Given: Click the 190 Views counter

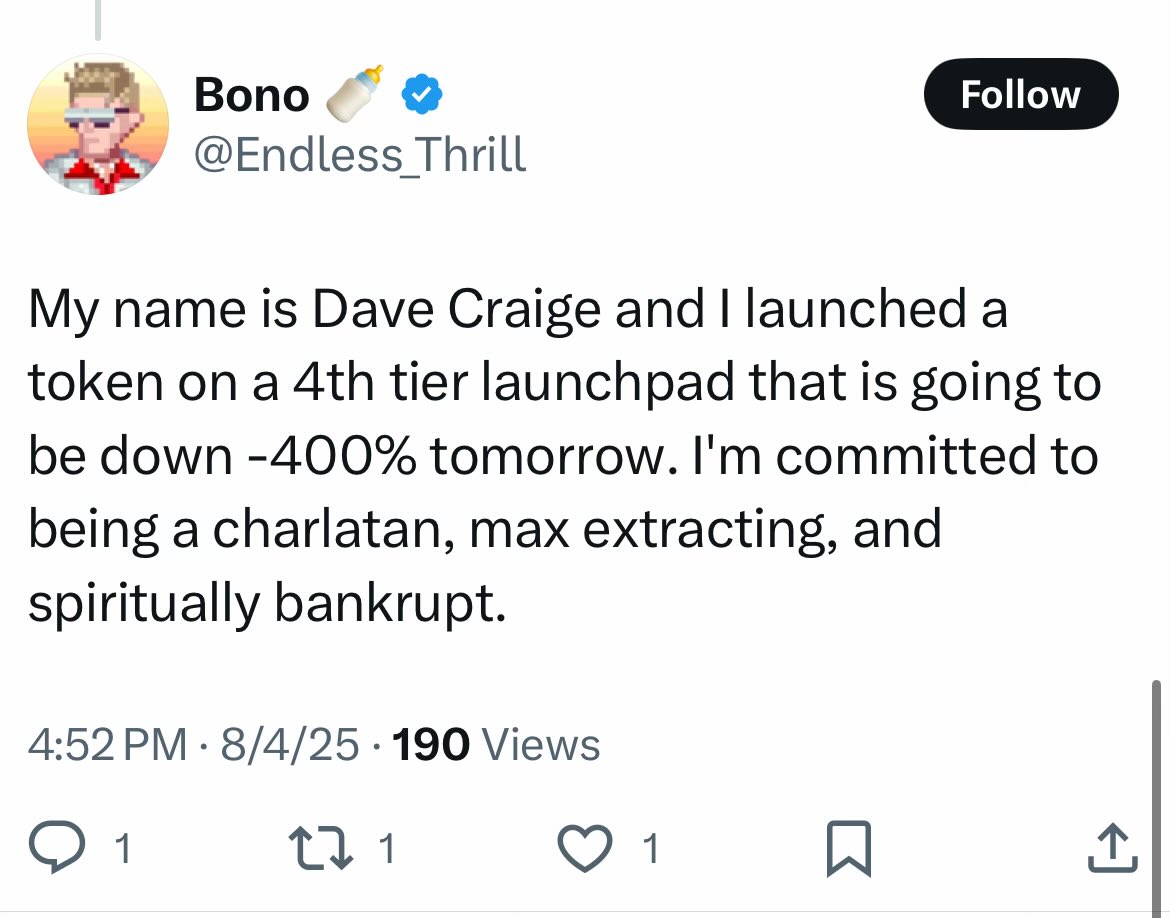Looking at the screenshot, I should 495,745.
